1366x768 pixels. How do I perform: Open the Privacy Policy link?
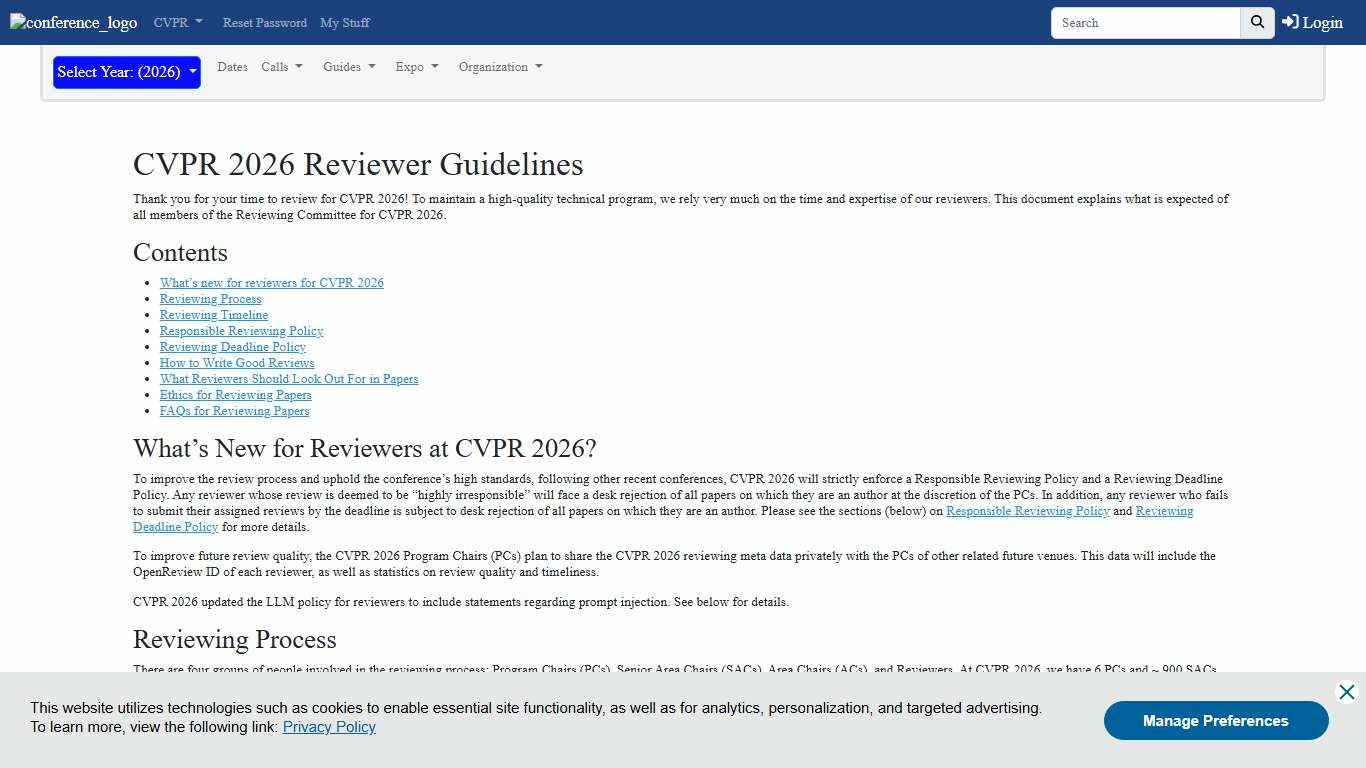point(329,727)
